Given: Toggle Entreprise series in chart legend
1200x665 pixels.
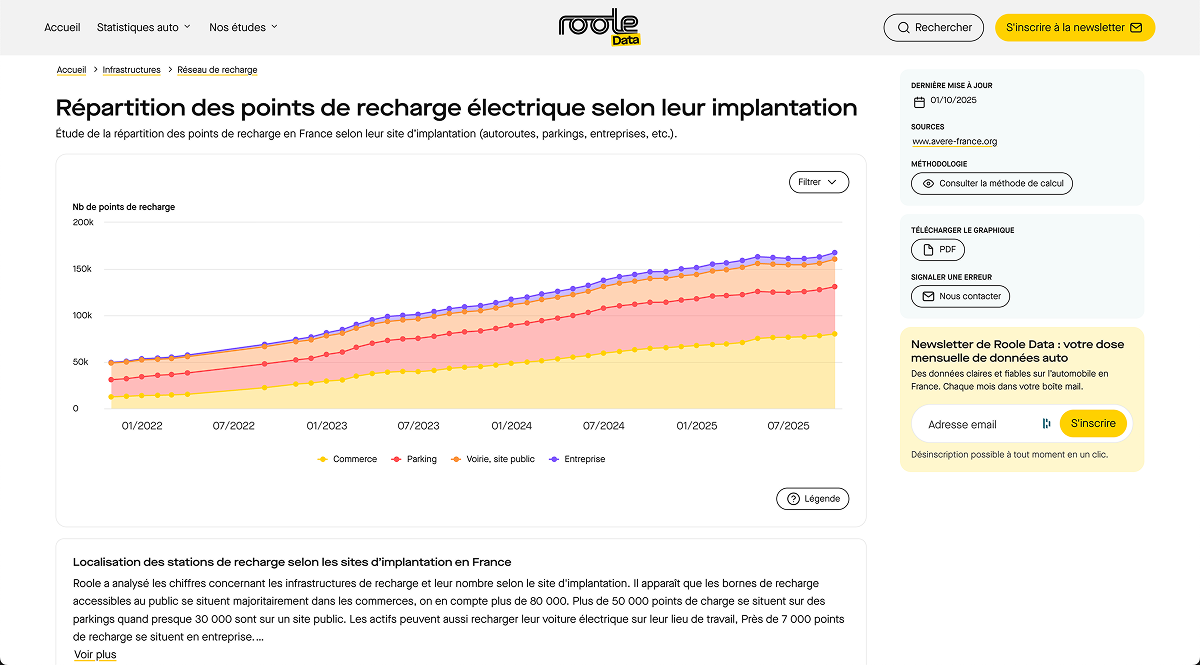Looking at the screenshot, I should (576, 459).
